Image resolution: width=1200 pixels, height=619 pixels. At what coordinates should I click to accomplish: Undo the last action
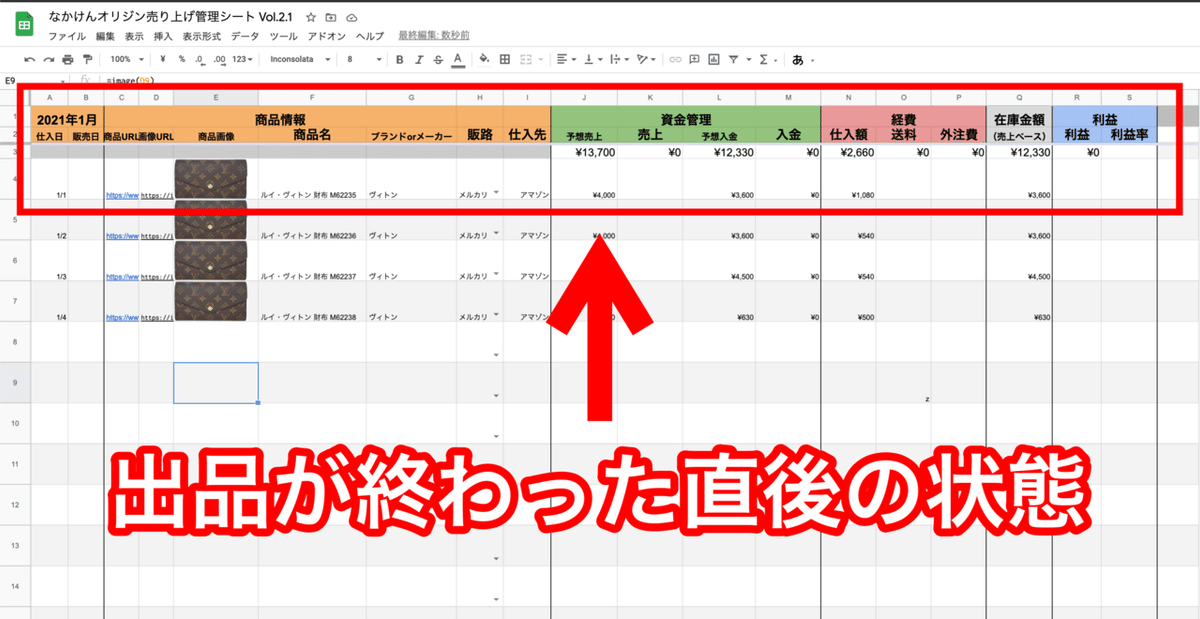click(29, 60)
